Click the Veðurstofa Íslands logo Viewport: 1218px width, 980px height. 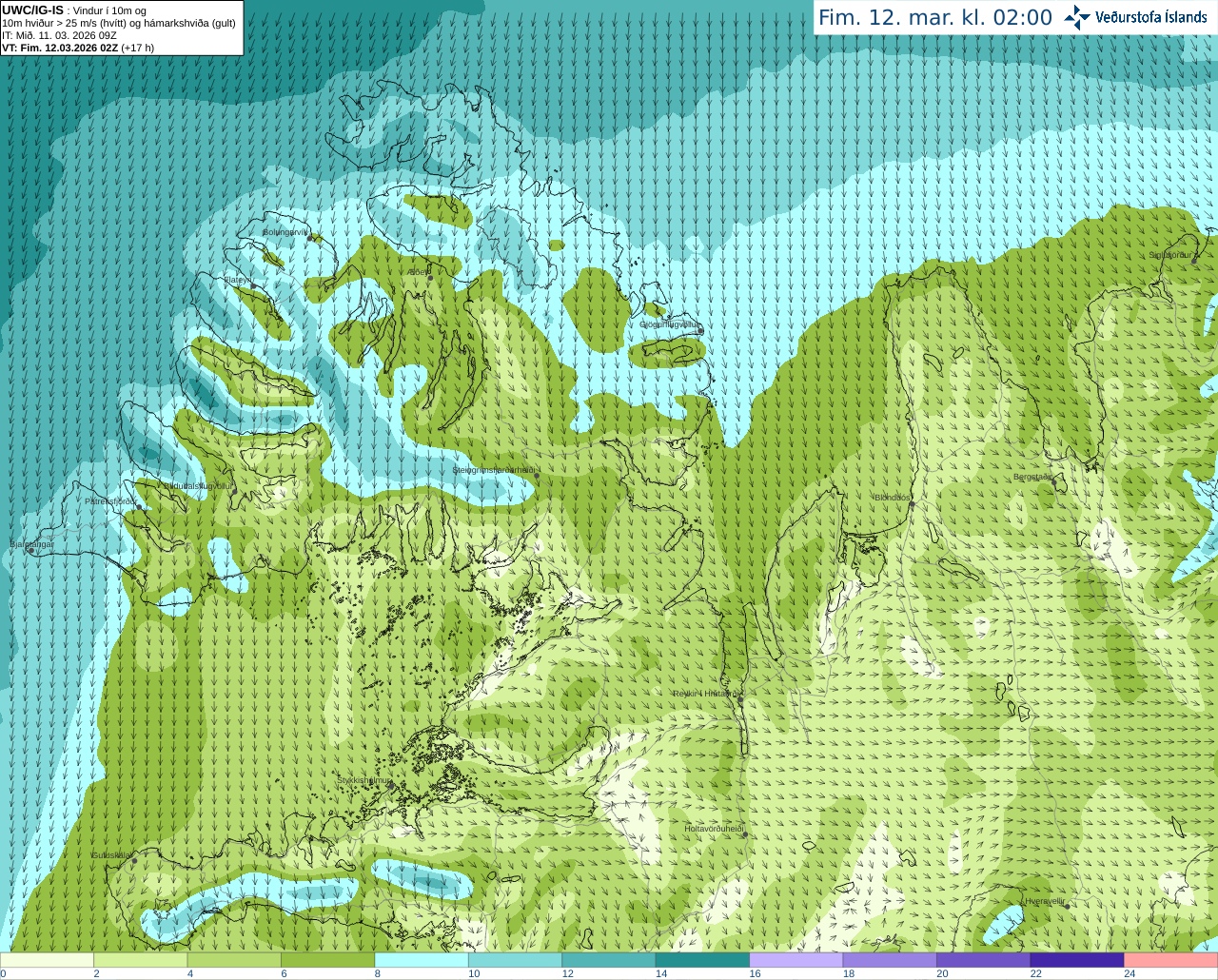pos(1135,17)
